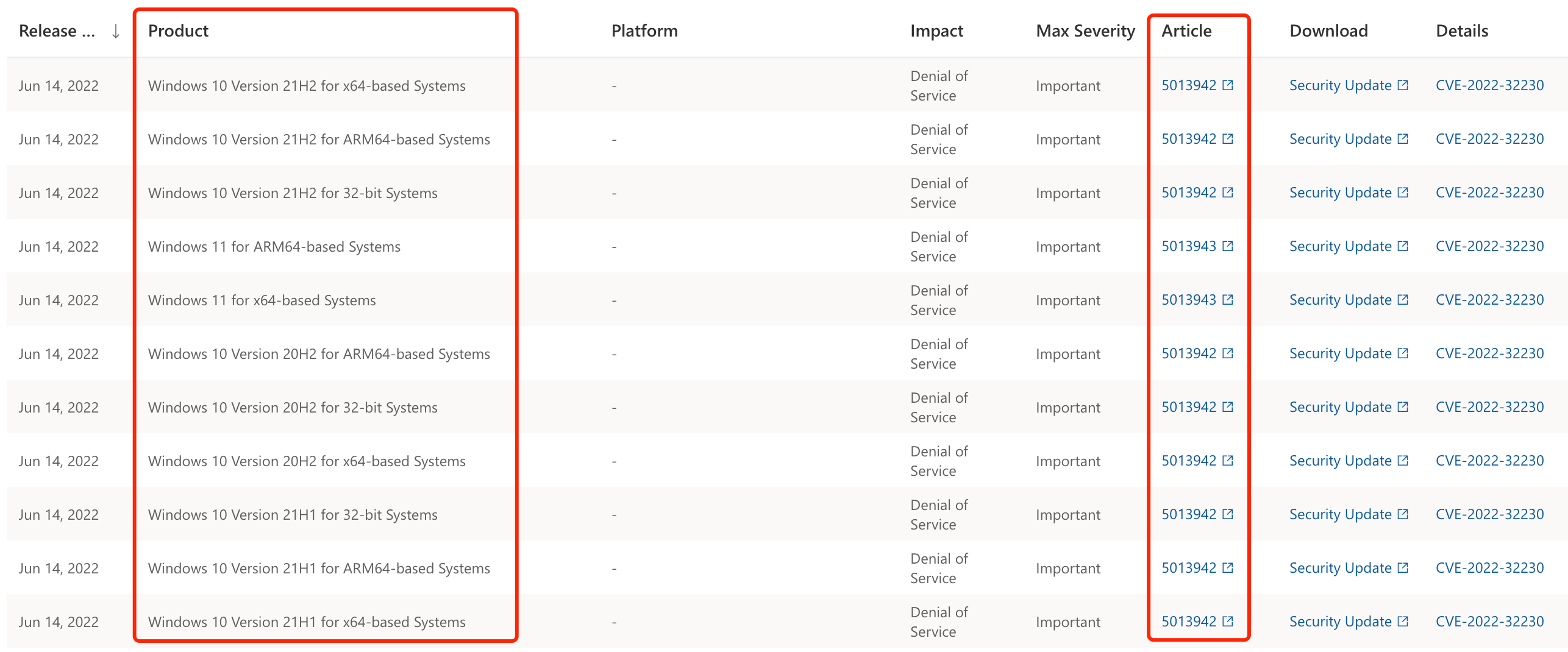Open CVE-2022-32230 details for 21H1 x64 row

[1489, 622]
